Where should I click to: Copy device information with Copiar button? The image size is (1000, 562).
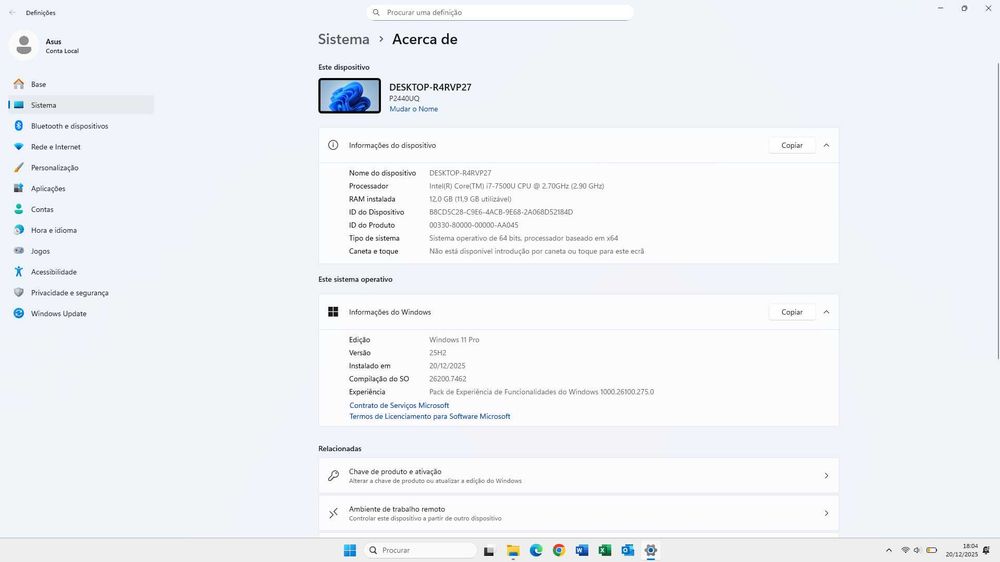click(x=791, y=145)
